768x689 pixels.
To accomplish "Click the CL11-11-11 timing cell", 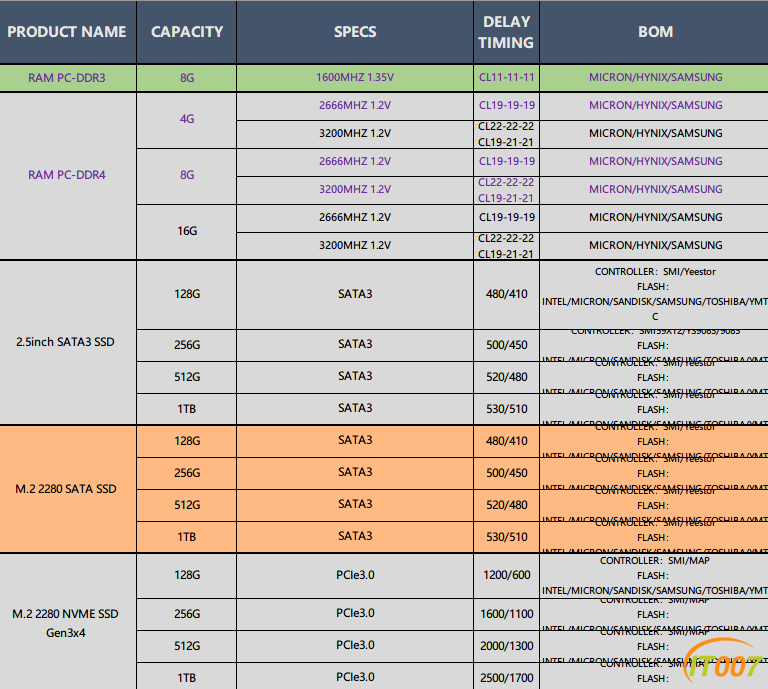I will (x=506, y=77).
